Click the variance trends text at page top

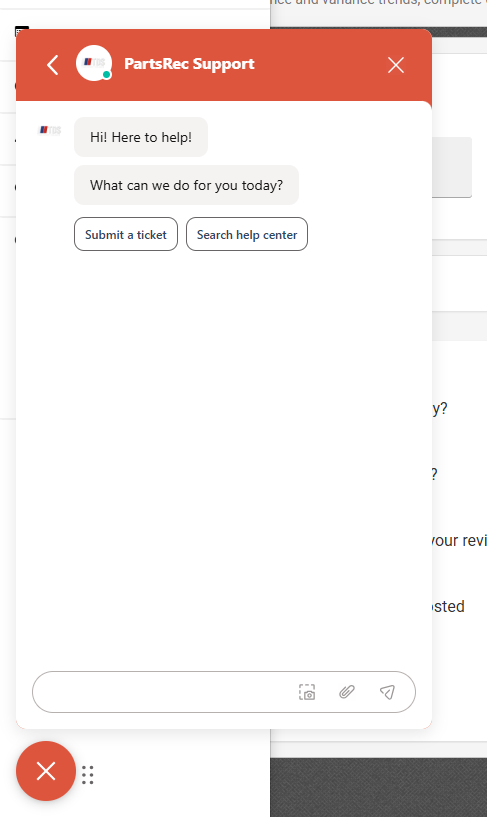coord(379,3)
